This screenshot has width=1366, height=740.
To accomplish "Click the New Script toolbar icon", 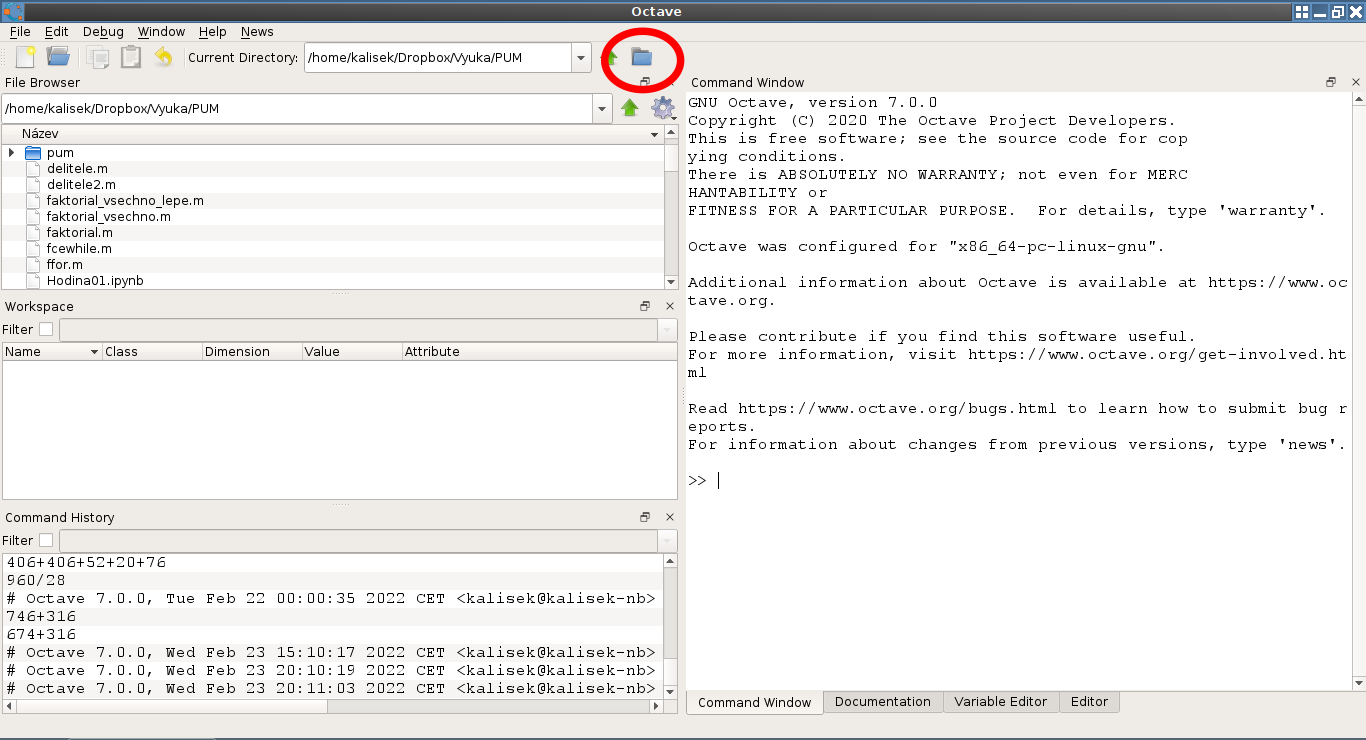I will (x=25, y=57).
